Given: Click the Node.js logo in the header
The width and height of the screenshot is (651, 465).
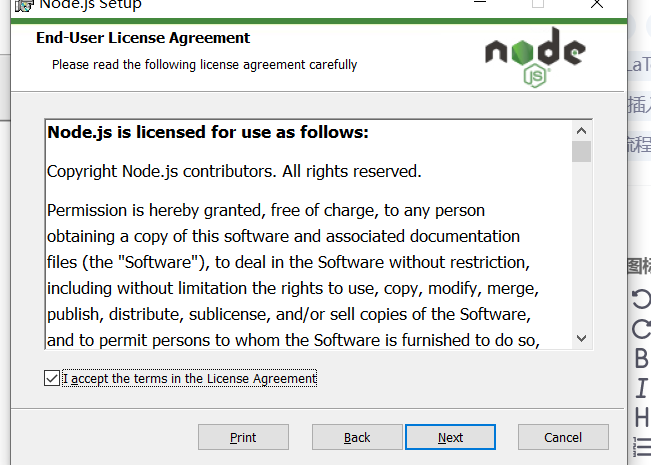Looking at the screenshot, I should click(535, 57).
